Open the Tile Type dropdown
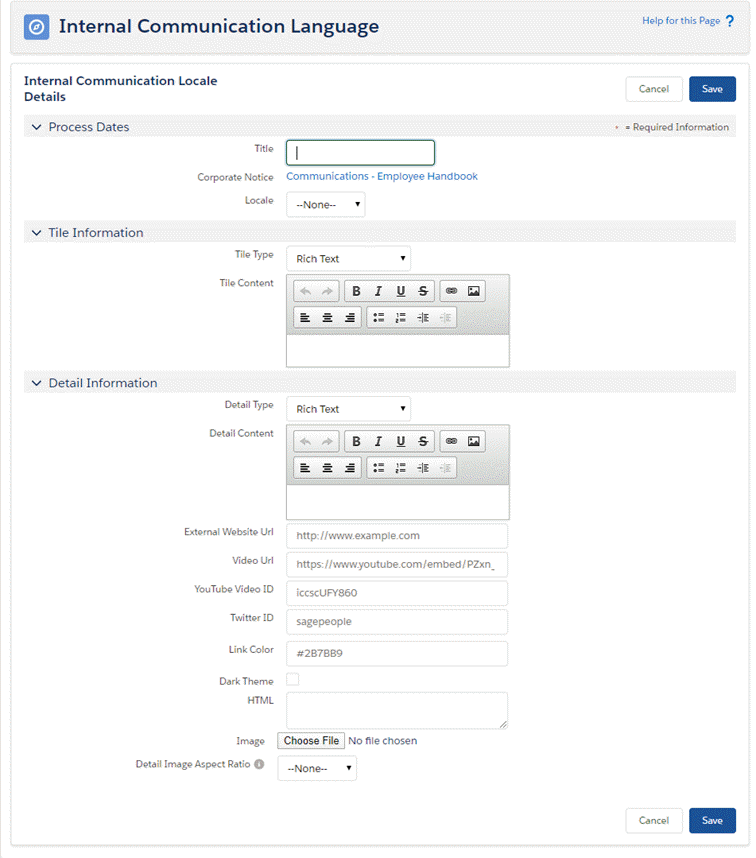756x858 pixels. (x=348, y=259)
